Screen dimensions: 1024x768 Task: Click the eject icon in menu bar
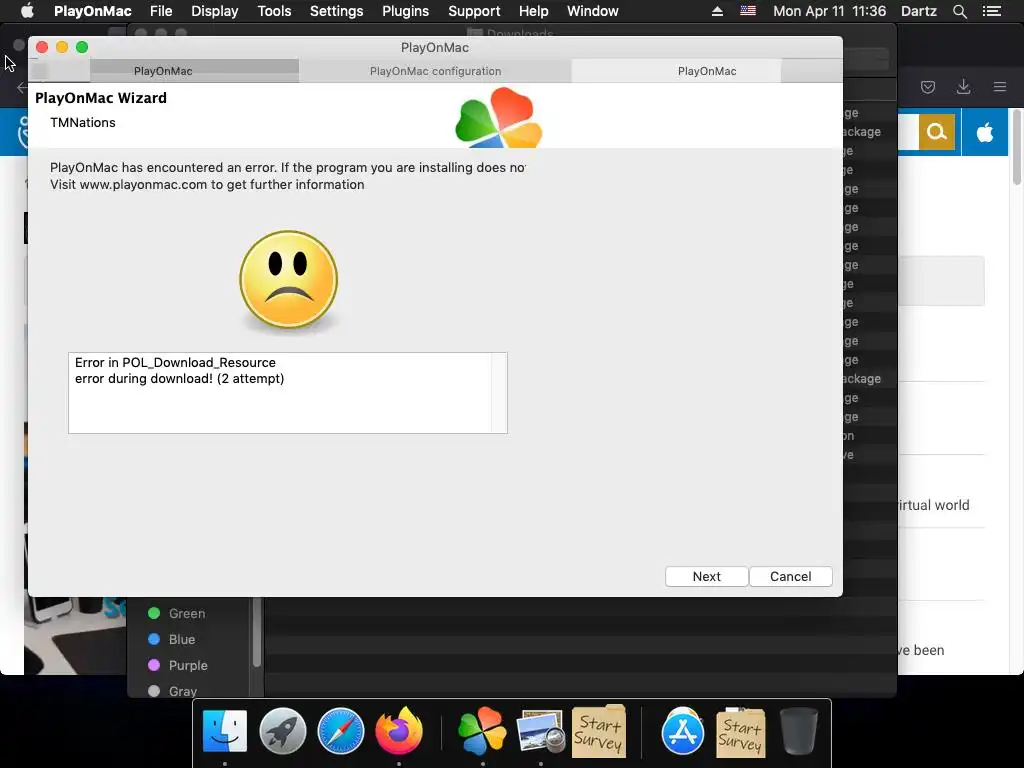pyautogui.click(x=717, y=11)
